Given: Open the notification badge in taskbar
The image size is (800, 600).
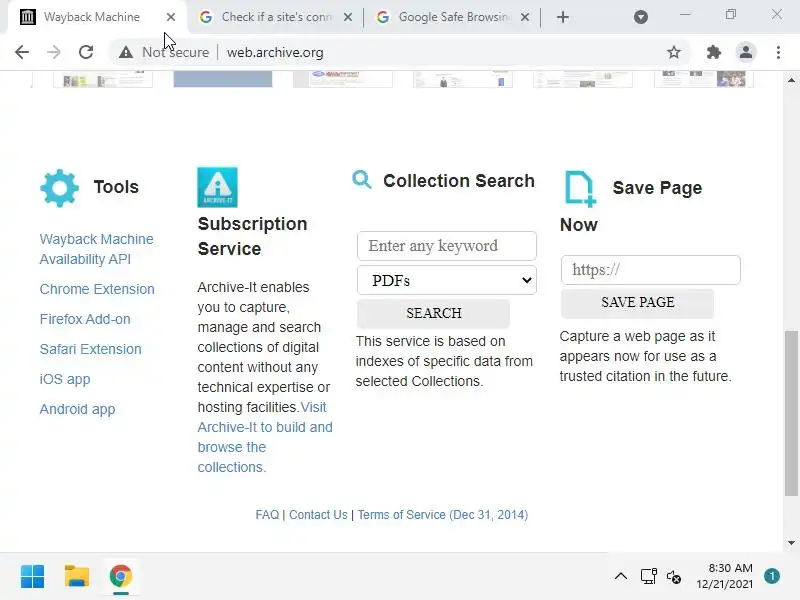Looking at the screenshot, I should click(772, 577).
